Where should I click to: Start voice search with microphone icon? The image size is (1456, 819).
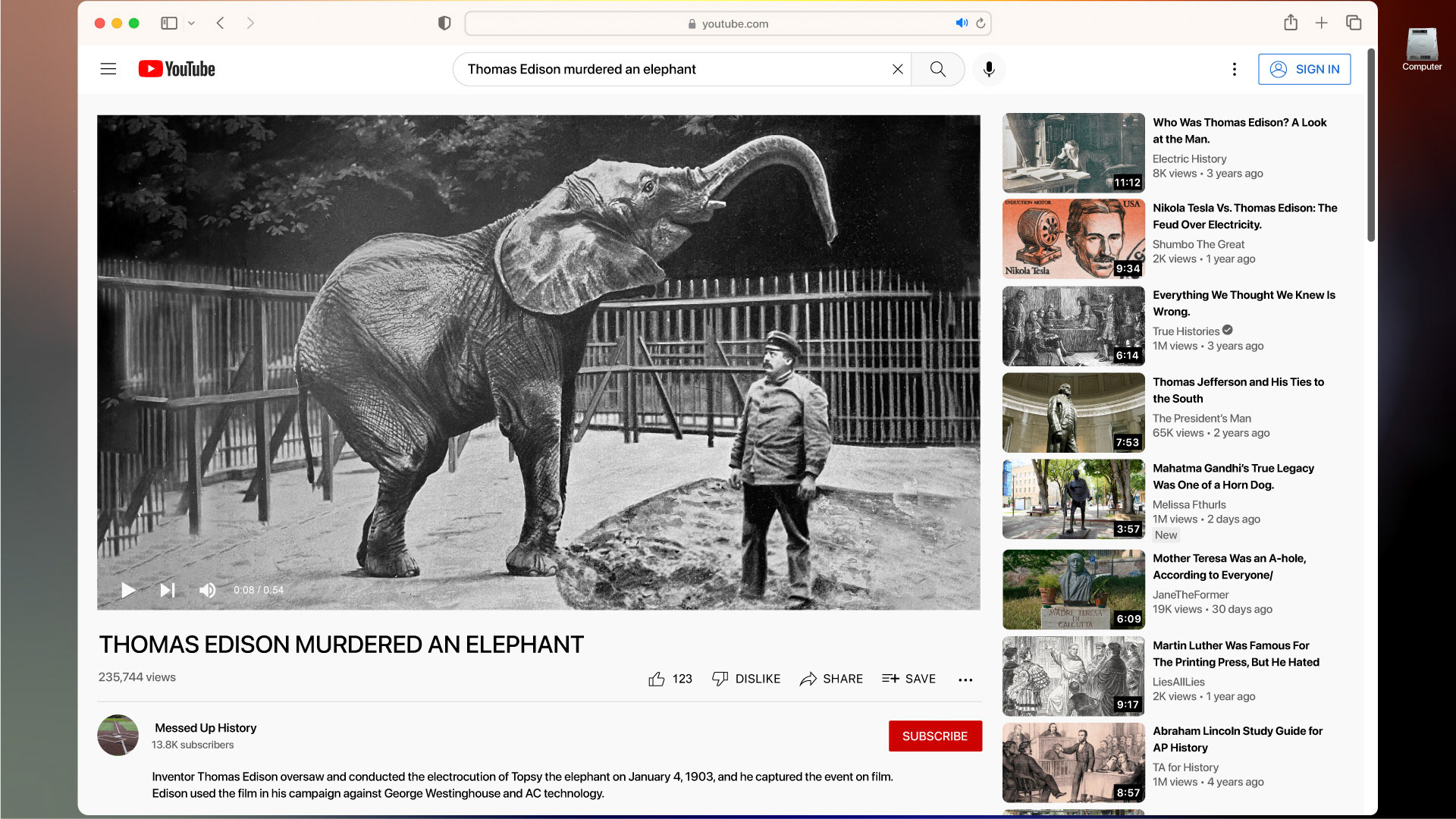pos(989,69)
